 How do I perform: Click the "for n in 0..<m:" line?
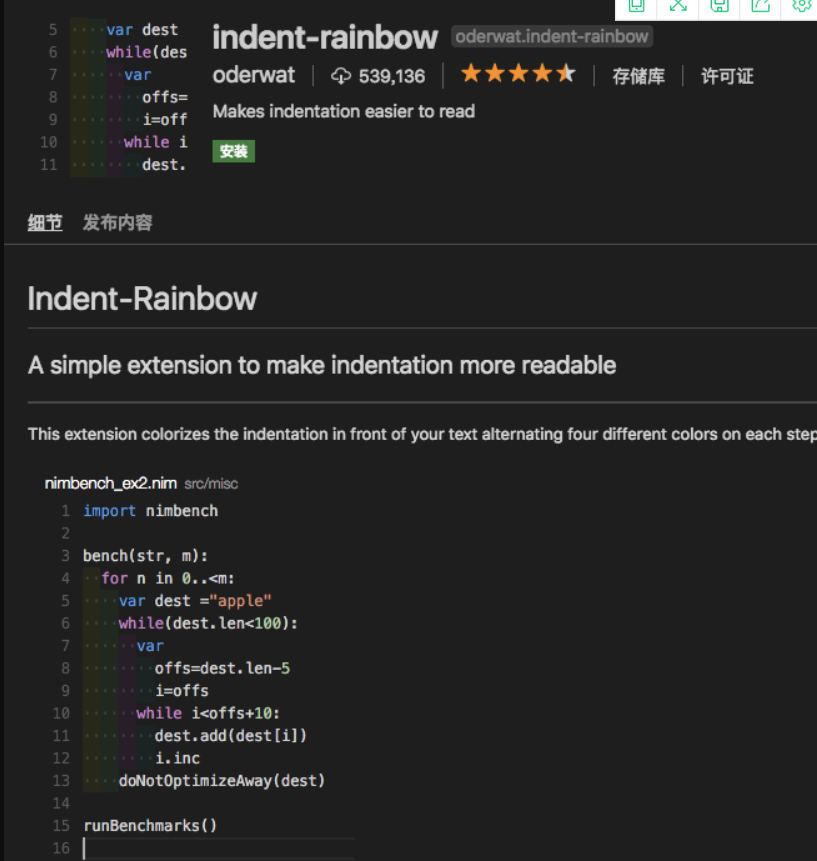point(168,578)
